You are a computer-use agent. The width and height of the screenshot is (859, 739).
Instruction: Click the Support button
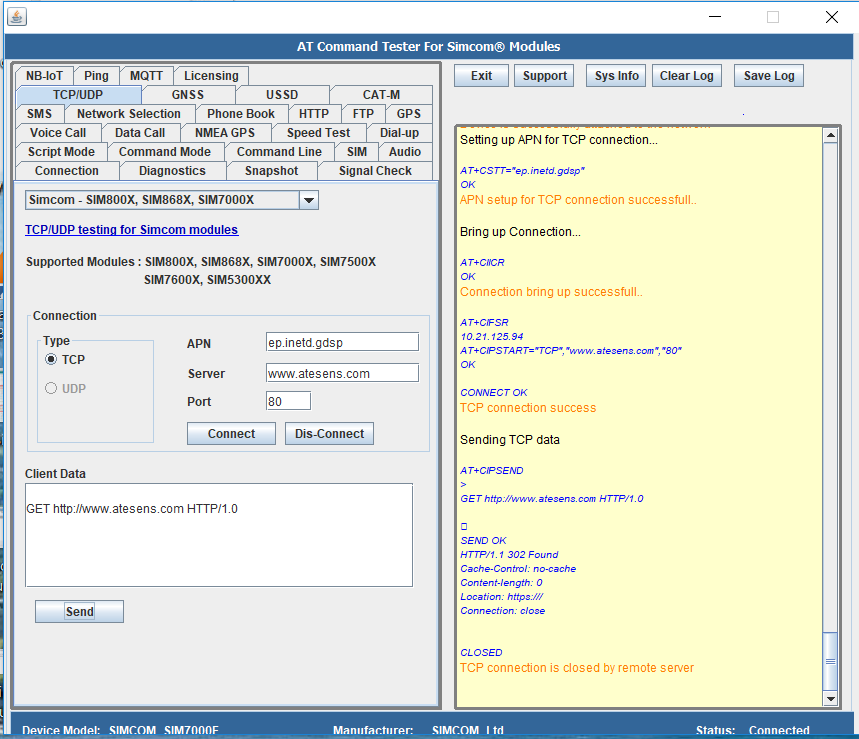545,76
